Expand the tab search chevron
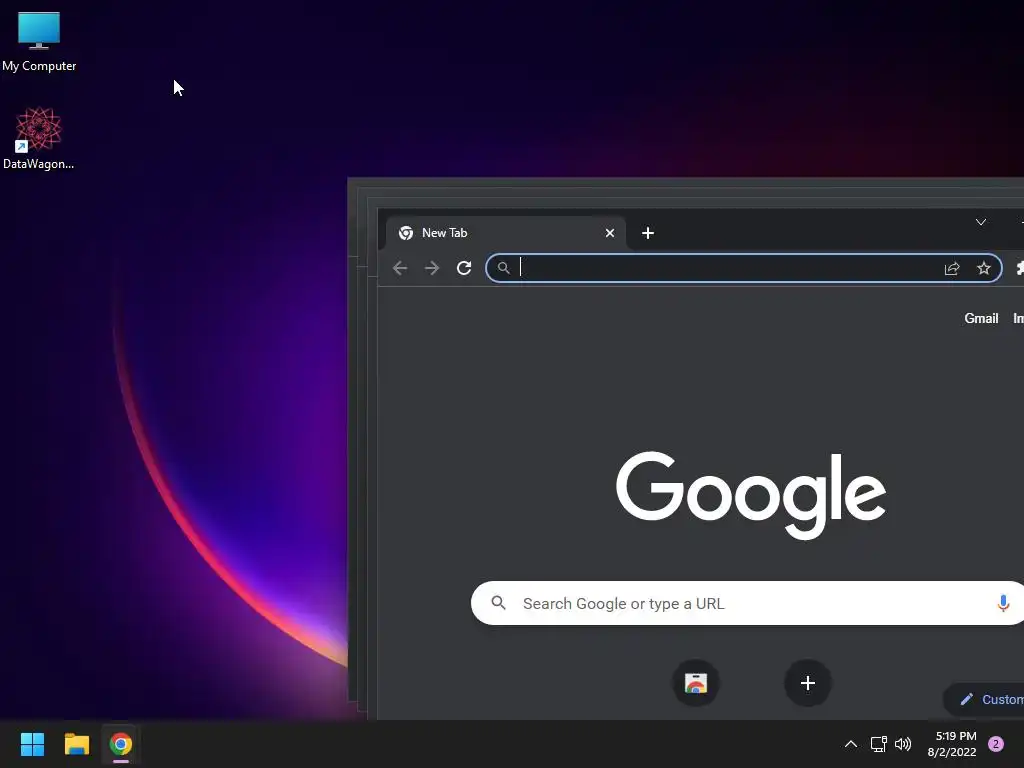1024x768 pixels. (981, 222)
